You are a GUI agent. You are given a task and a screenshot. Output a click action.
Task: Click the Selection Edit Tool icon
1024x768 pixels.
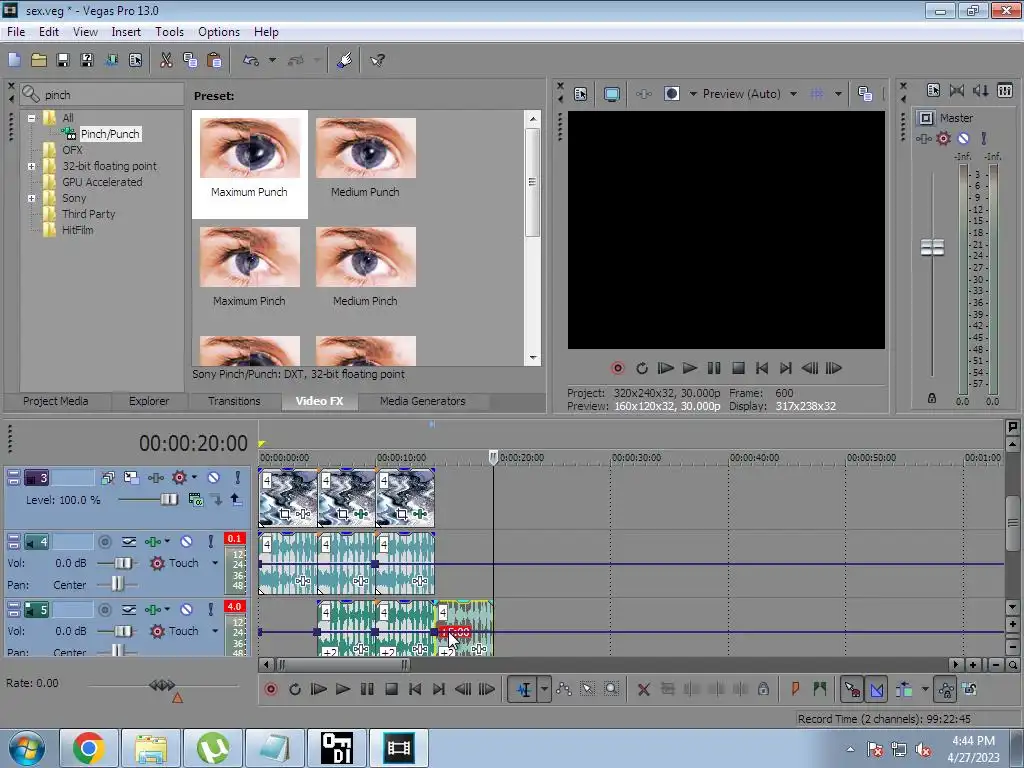click(x=587, y=689)
